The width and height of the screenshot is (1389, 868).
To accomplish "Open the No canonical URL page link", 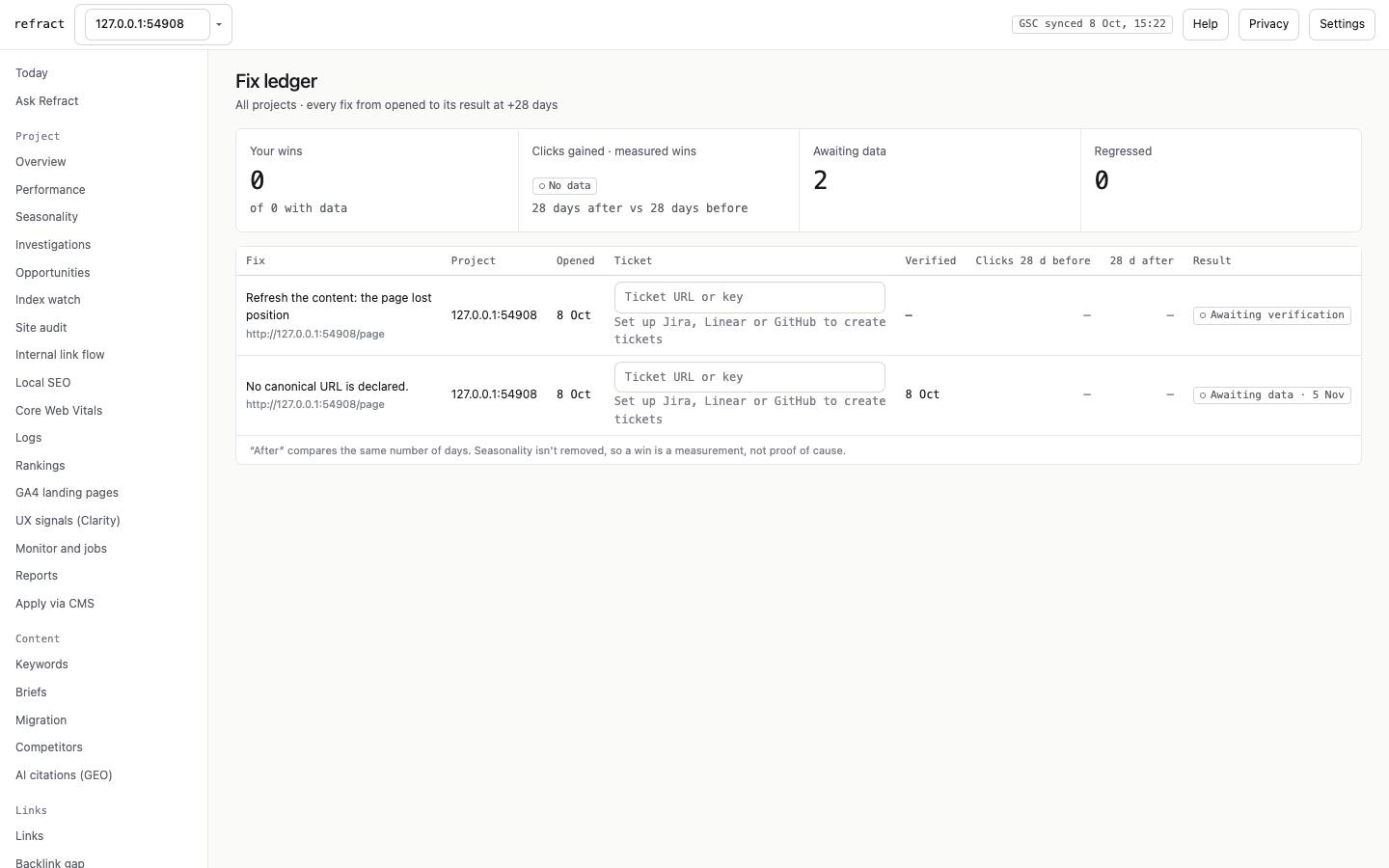I will [x=315, y=404].
